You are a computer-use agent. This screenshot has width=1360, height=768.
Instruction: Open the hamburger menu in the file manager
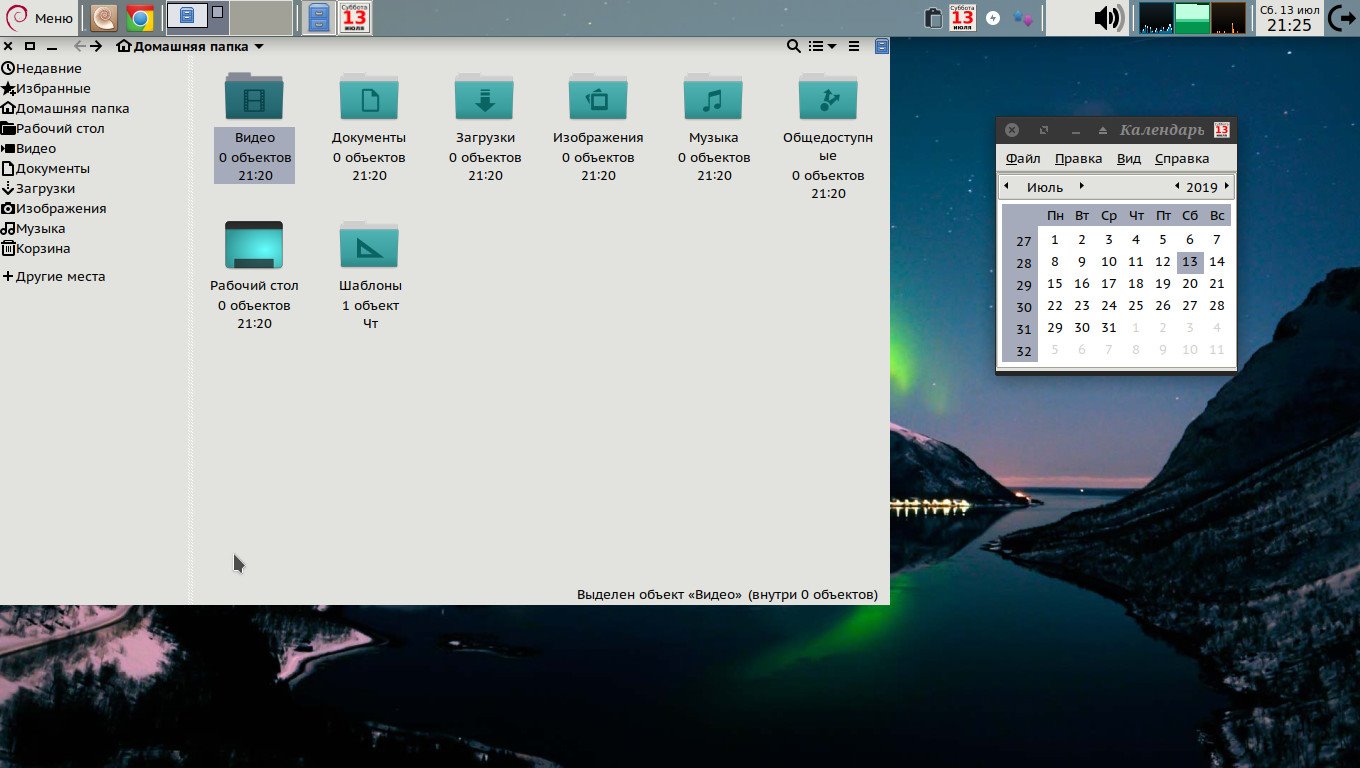tap(854, 46)
